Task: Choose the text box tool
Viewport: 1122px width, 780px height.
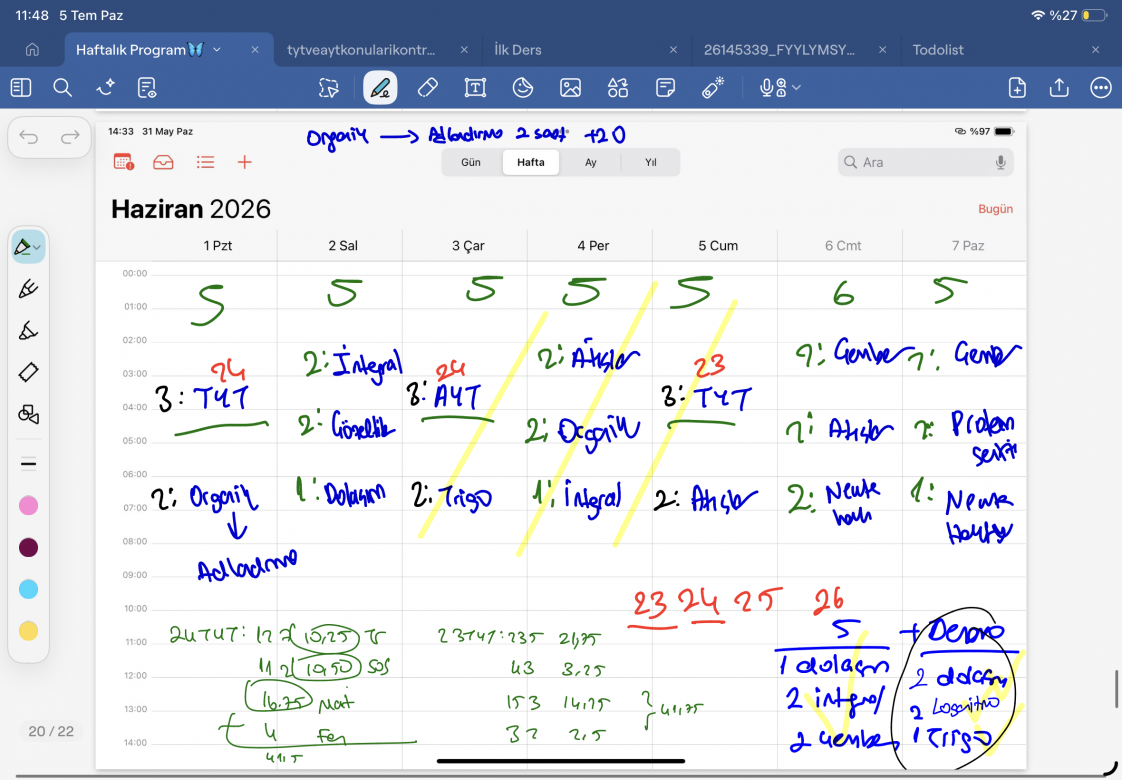Action: coord(475,88)
